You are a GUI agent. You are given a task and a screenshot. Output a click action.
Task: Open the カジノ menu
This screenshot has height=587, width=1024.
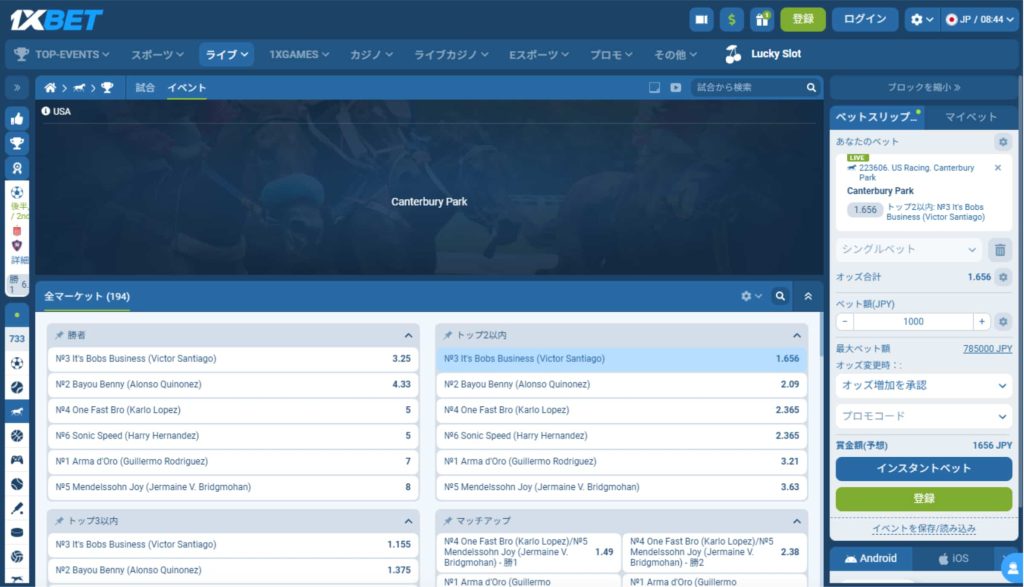pyautogui.click(x=371, y=54)
